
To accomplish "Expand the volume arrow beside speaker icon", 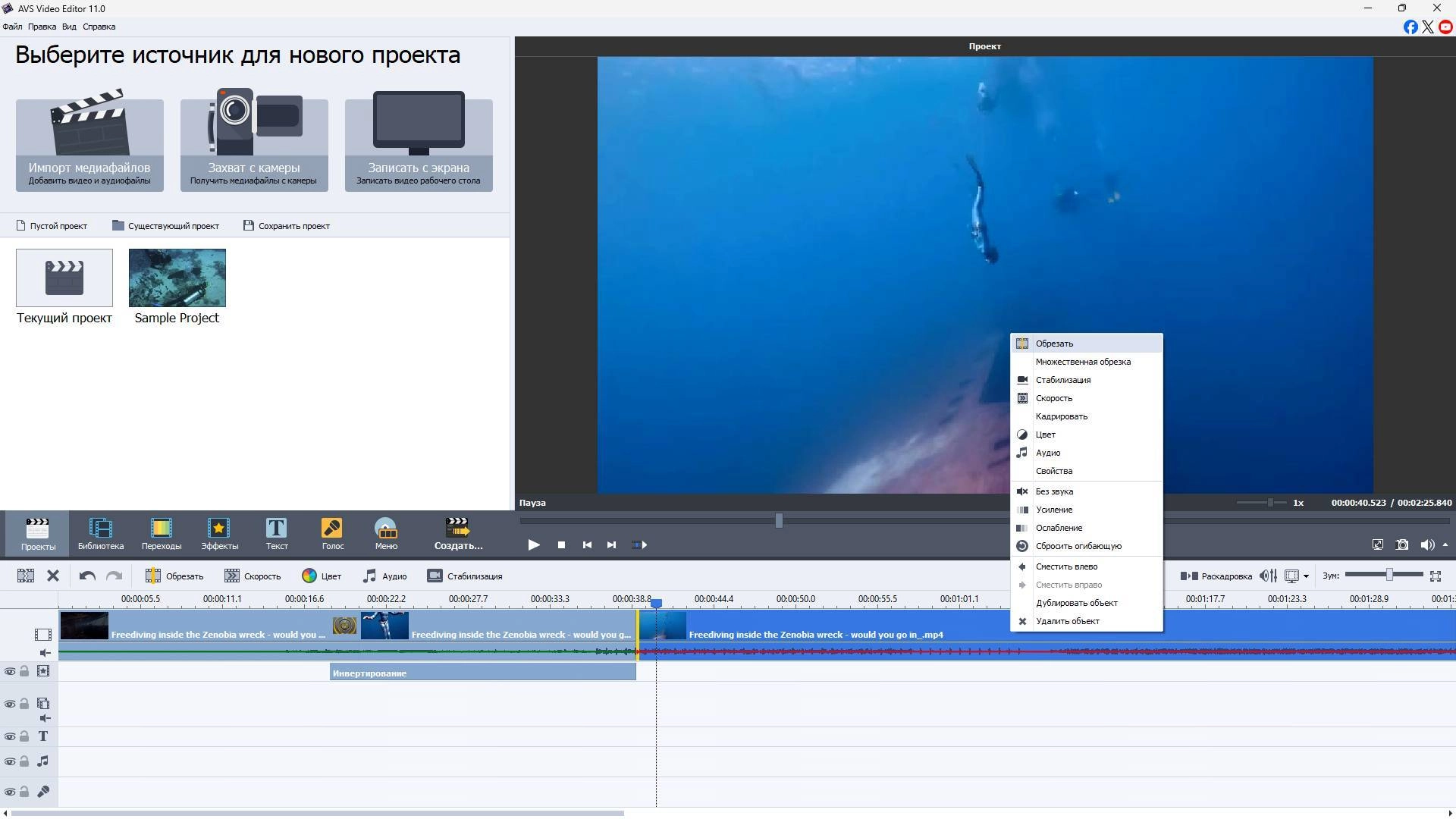I will coord(1445,544).
